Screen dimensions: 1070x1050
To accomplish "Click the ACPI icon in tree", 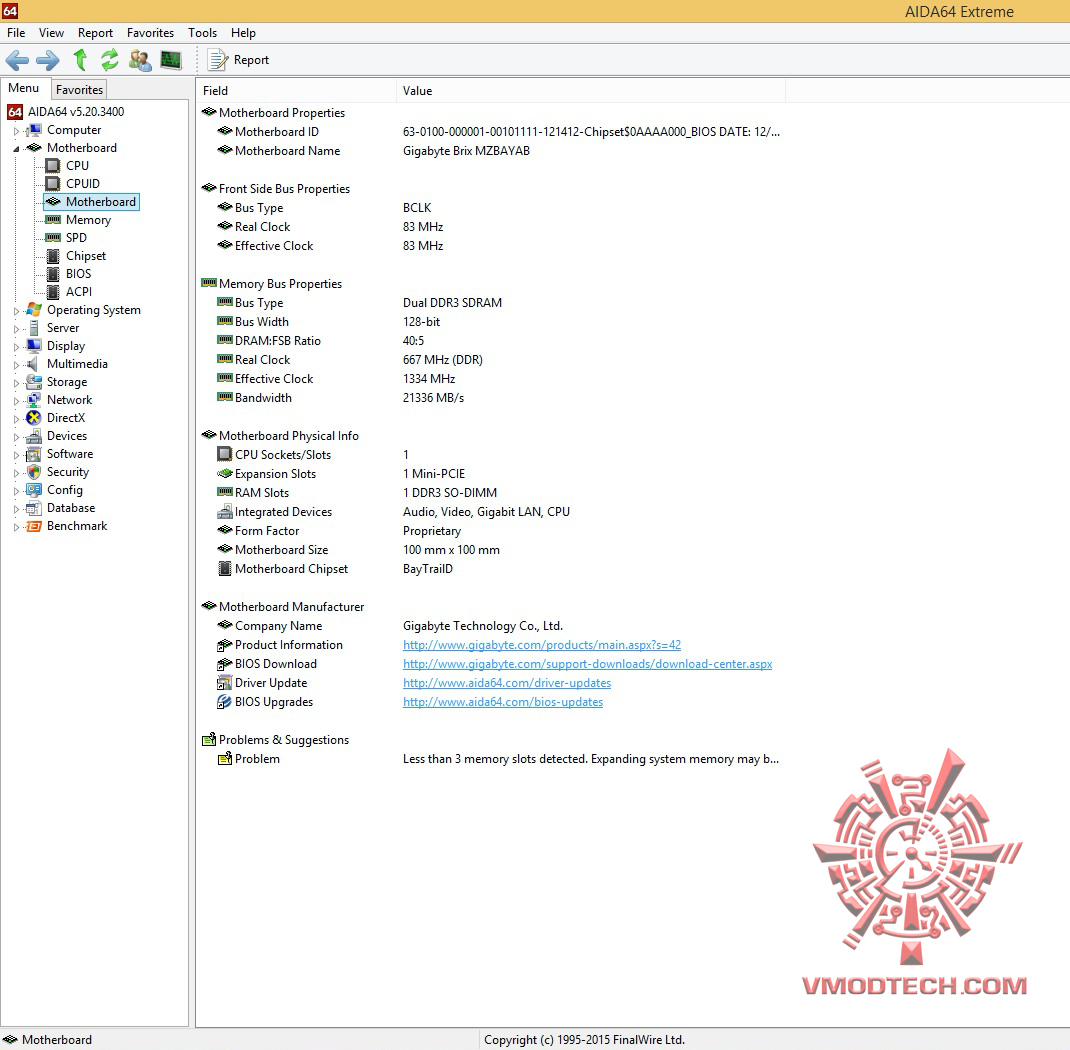I will coord(53,291).
